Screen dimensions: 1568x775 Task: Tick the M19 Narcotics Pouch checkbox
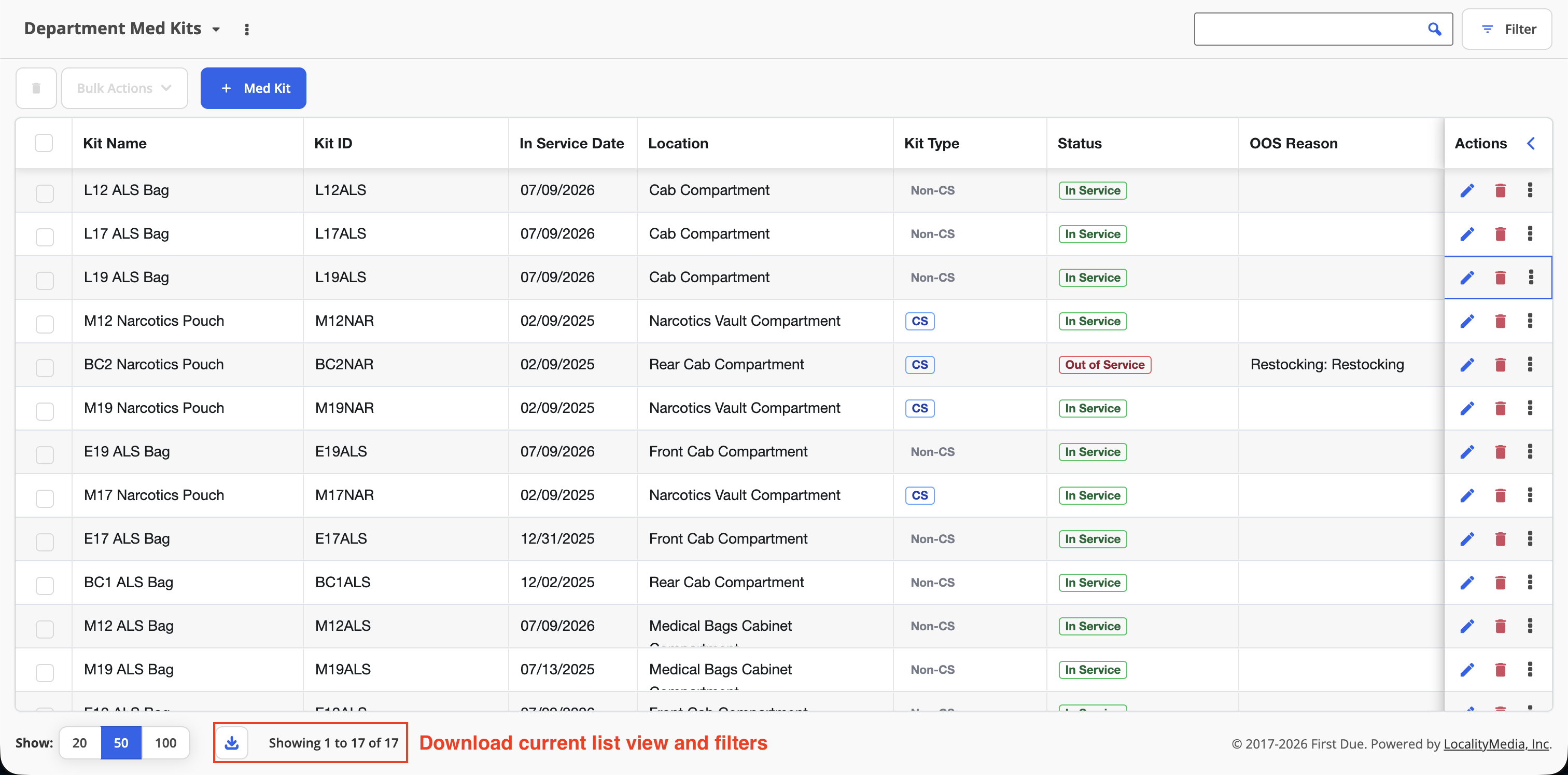(x=45, y=411)
